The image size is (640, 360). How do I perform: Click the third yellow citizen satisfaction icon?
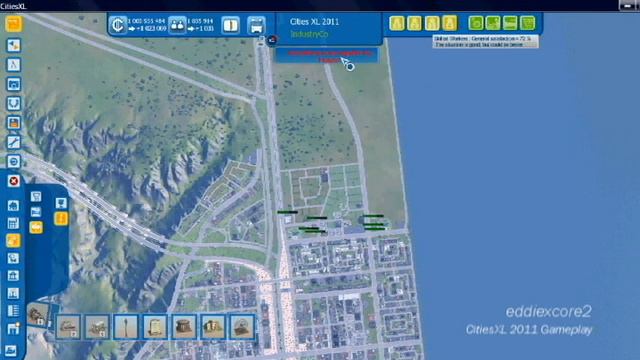432,23
